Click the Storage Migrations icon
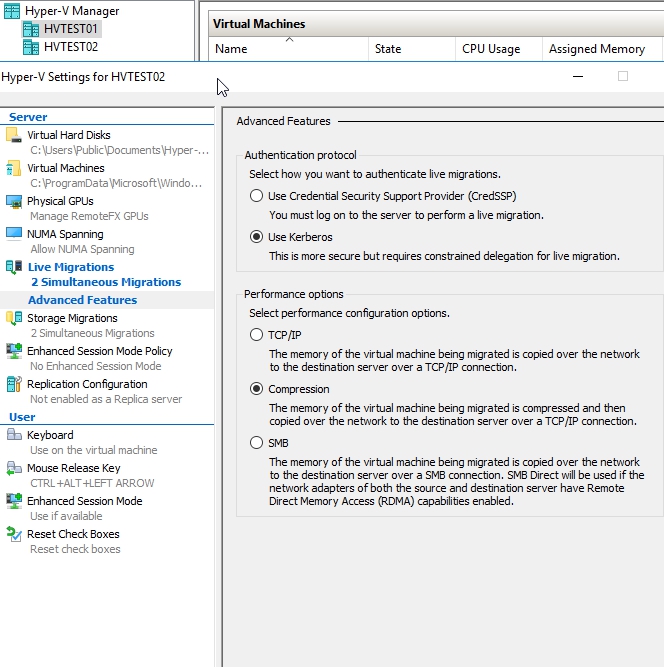This screenshot has height=667, width=664. (x=13, y=318)
